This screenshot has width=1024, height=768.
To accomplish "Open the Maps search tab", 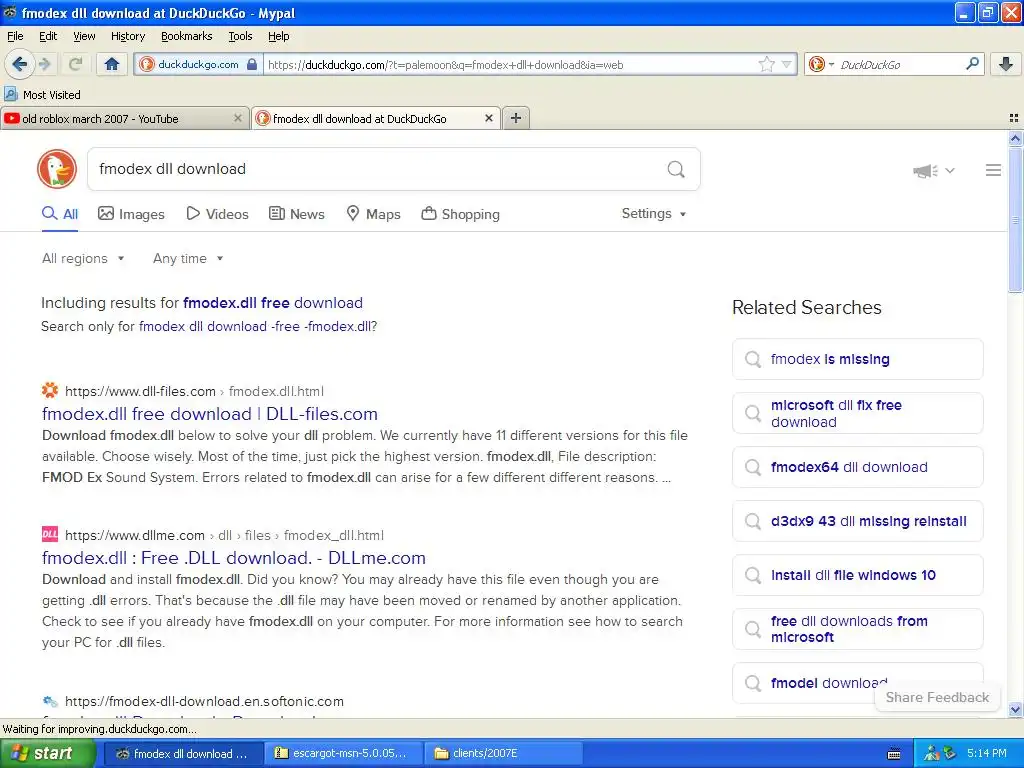I will coord(373,214).
